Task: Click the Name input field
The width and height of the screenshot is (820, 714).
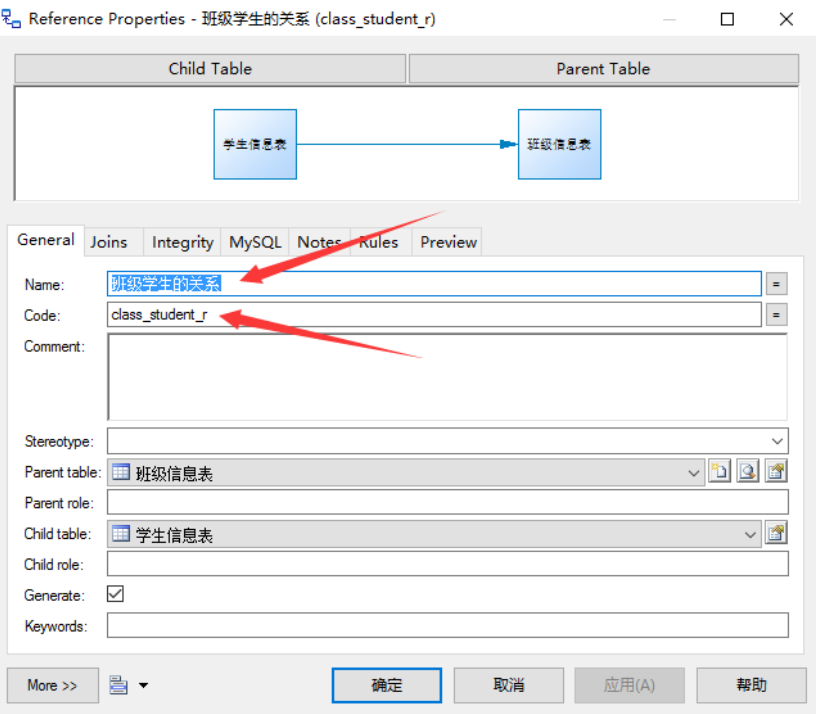Action: click(434, 284)
